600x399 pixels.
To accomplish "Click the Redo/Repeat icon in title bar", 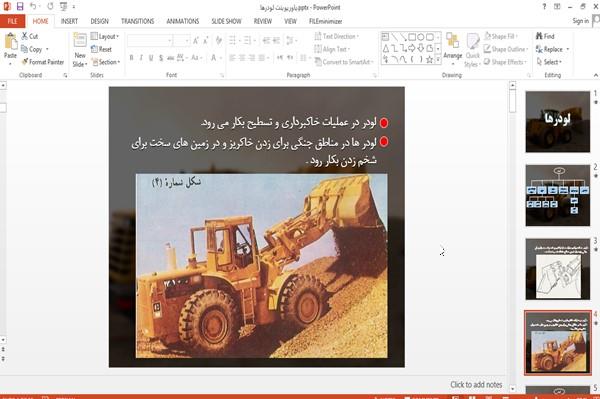I will tap(50, 6).
